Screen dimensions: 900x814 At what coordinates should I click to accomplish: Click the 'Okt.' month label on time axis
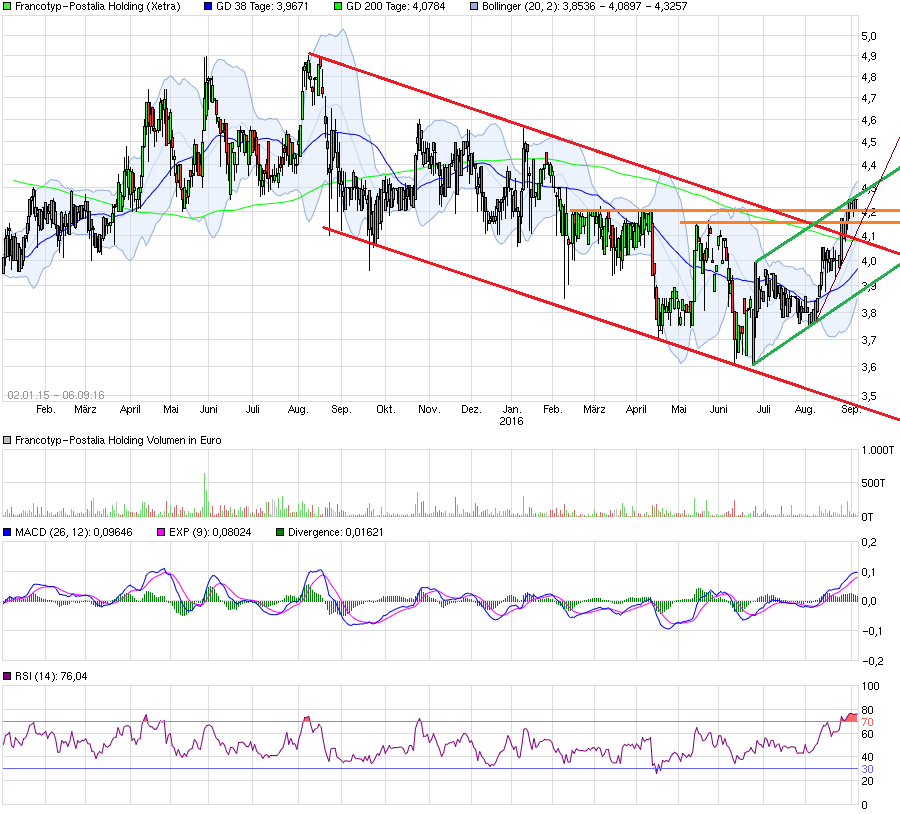tap(386, 409)
